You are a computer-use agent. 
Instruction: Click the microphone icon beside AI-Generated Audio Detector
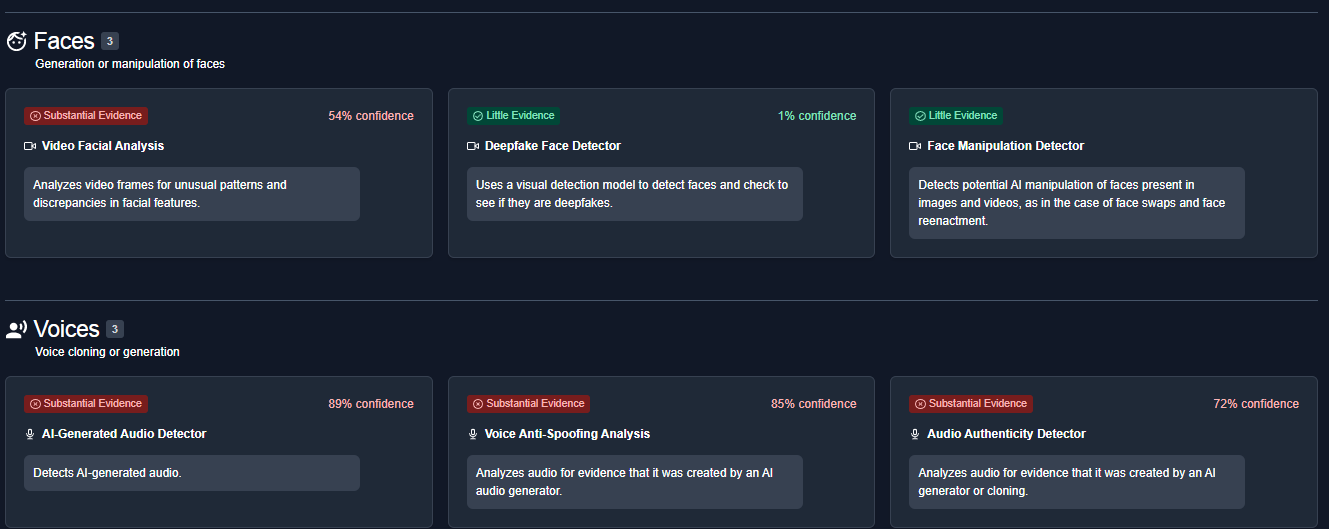(x=30, y=434)
